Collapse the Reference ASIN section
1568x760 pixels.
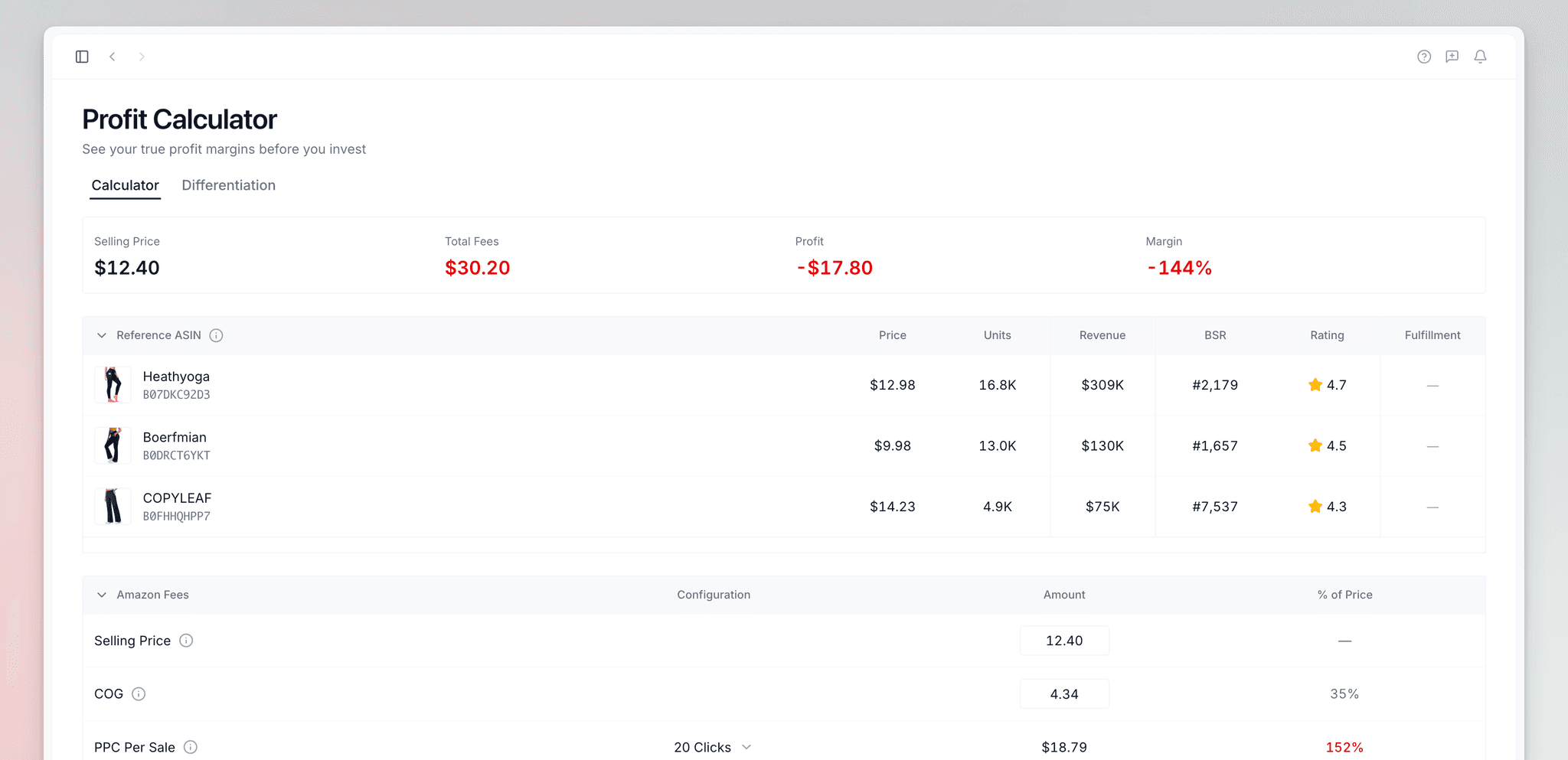click(x=102, y=335)
